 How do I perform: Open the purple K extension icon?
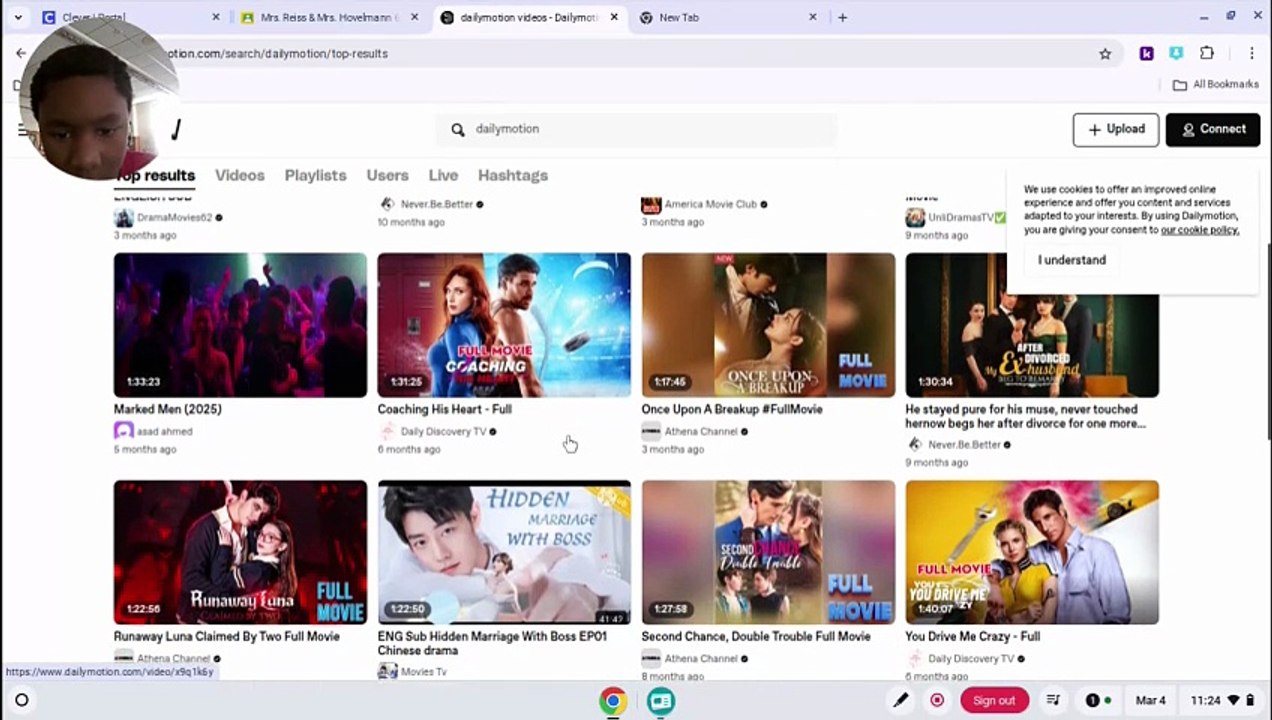point(1146,54)
